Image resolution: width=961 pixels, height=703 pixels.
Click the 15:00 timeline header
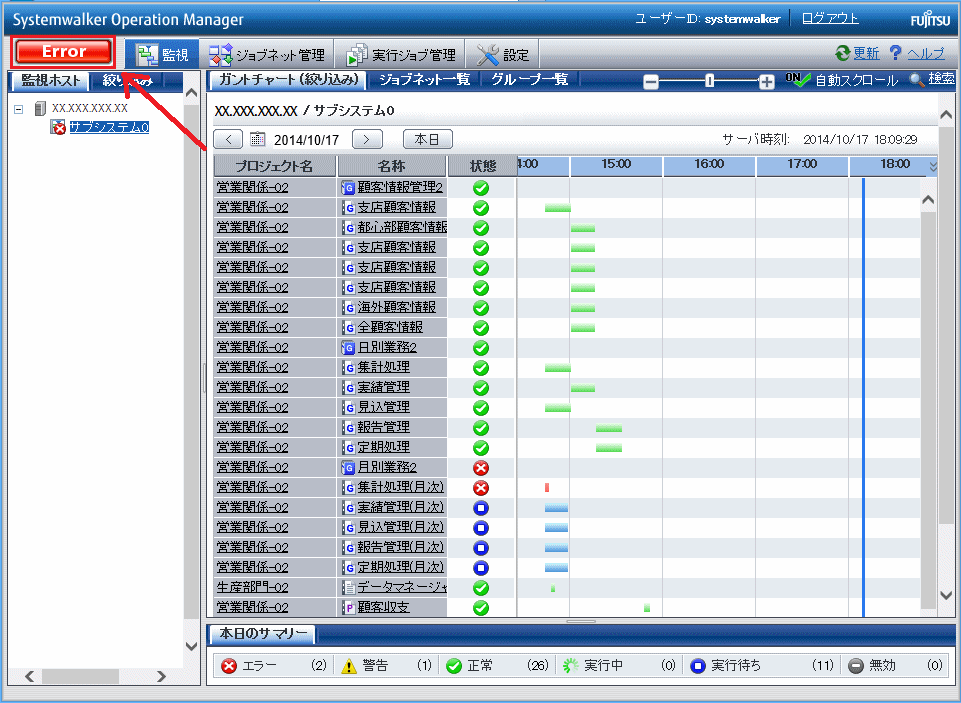[616, 165]
